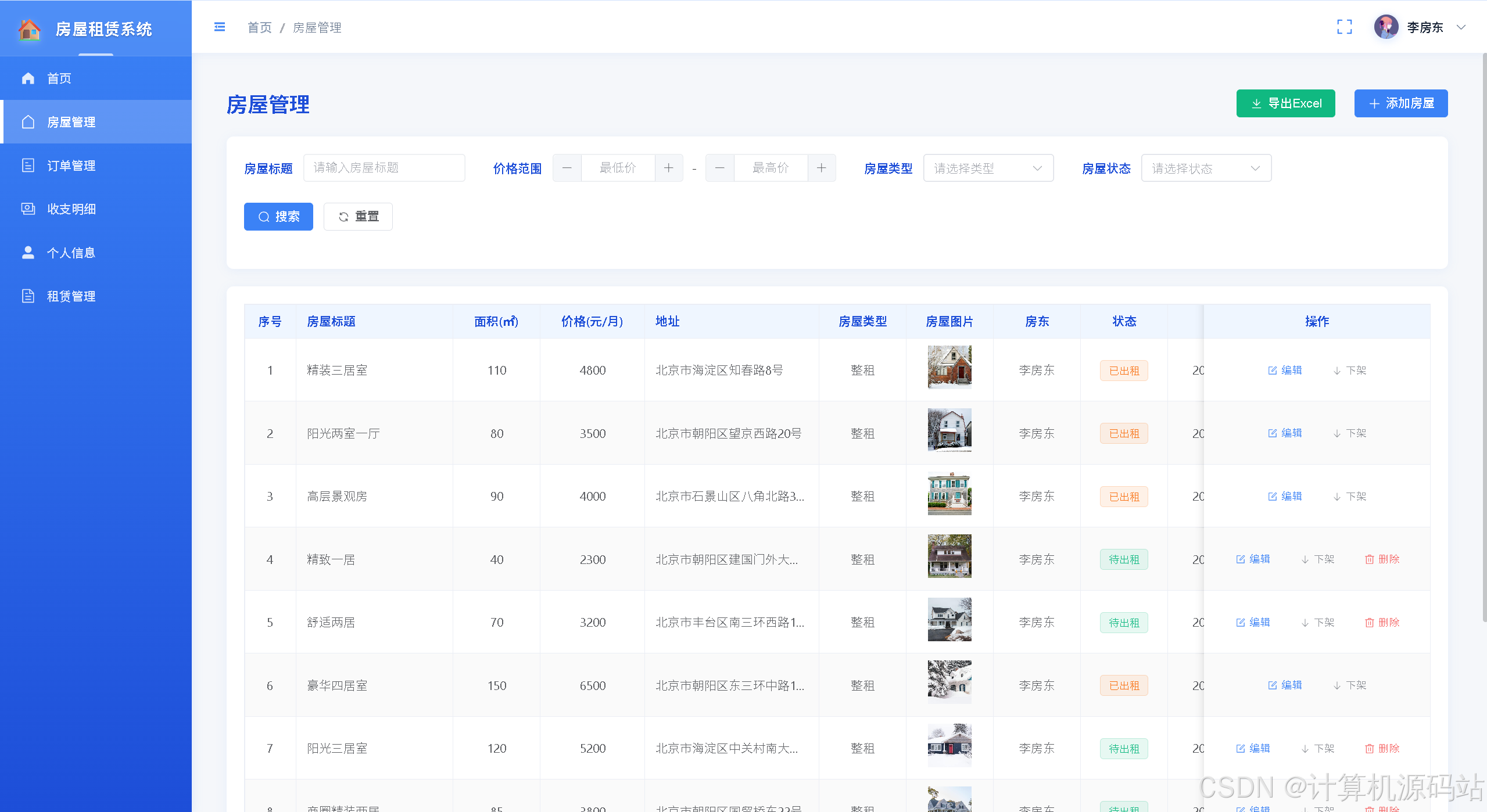The height and width of the screenshot is (812, 1487).
Task: Click the user avatar picture
Action: click(x=1386, y=27)
